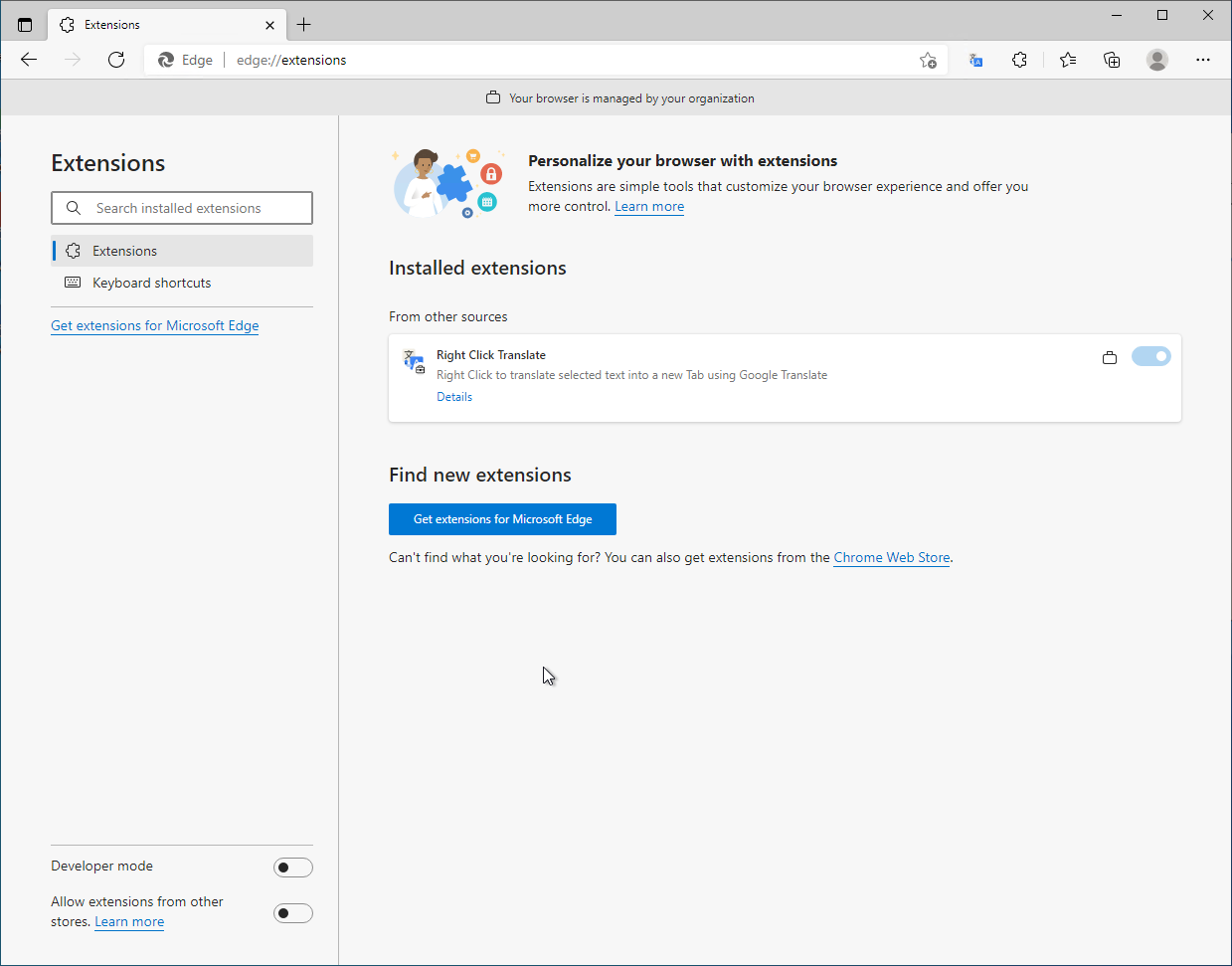Toggle Allow extensions from other stores
This screenshot has height=966, width=1232.
[292, 913]
